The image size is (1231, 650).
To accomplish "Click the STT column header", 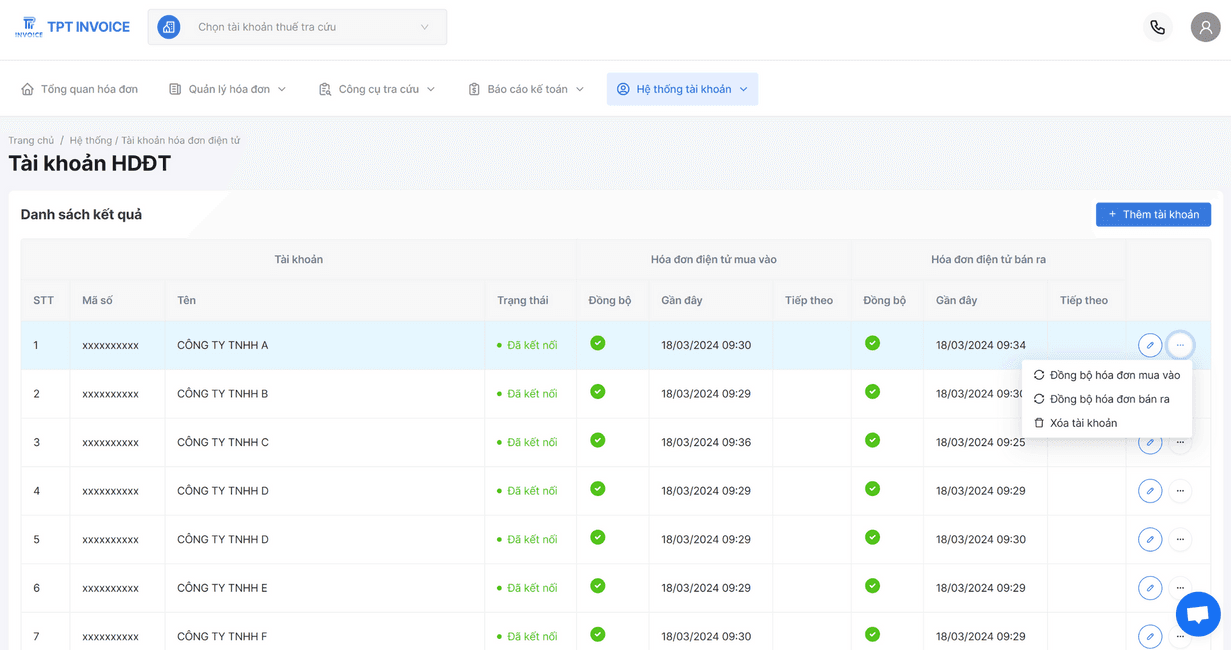I will pos(43,300).
